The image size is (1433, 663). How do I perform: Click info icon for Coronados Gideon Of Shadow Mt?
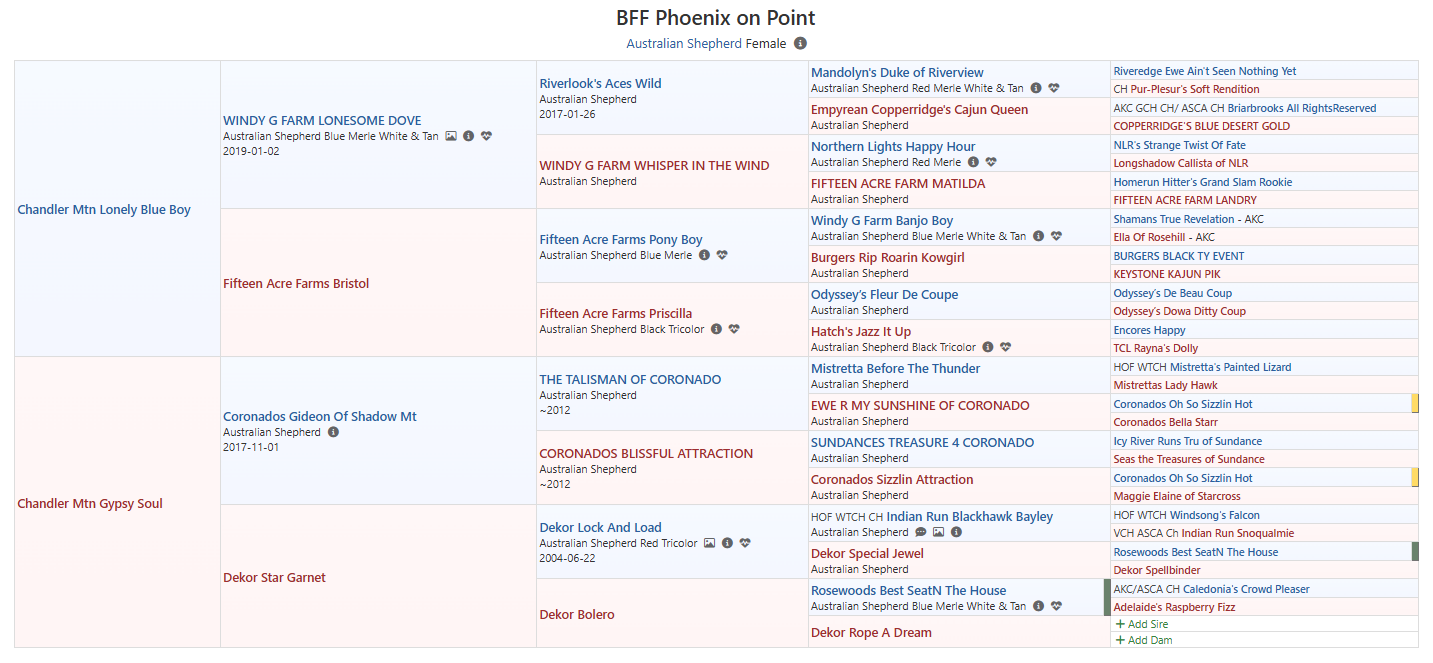pyautogui.click(x=333, y=432)
